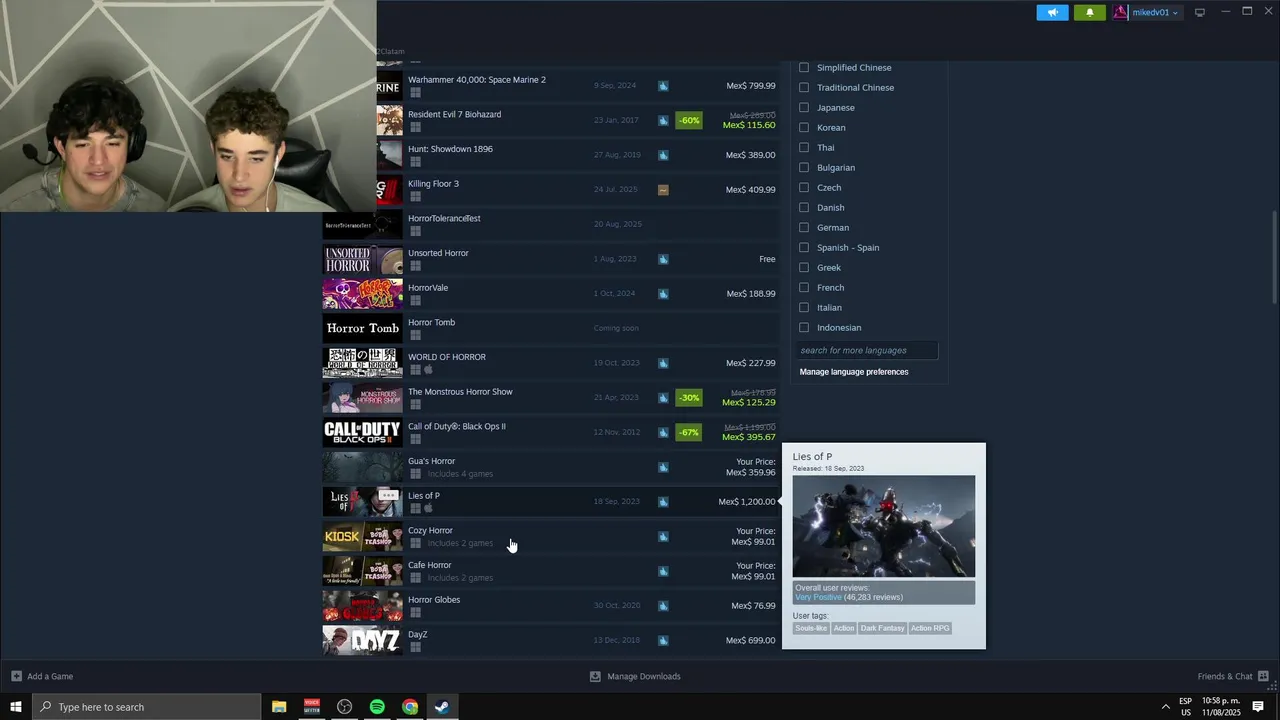This screenshot has height=720, width=1280.
Task: Select The Monstrous Horror Show title
Action: [x=460, y=392]
